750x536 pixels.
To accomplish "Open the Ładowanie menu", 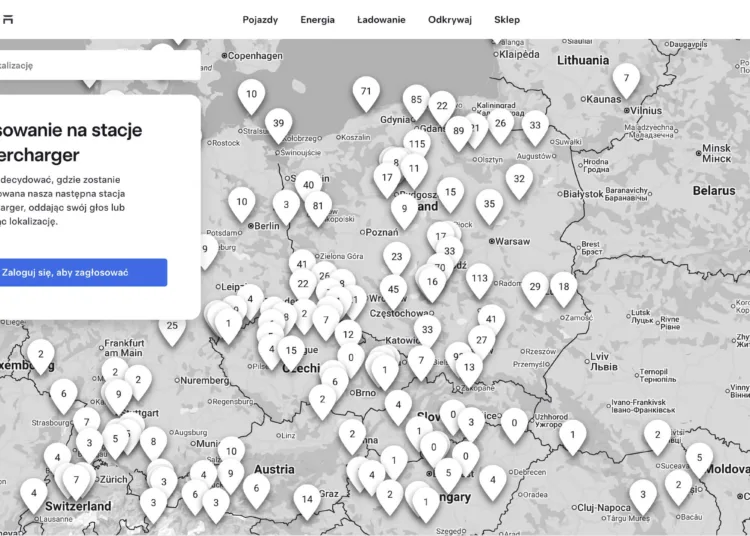I will tap(381, 20).
